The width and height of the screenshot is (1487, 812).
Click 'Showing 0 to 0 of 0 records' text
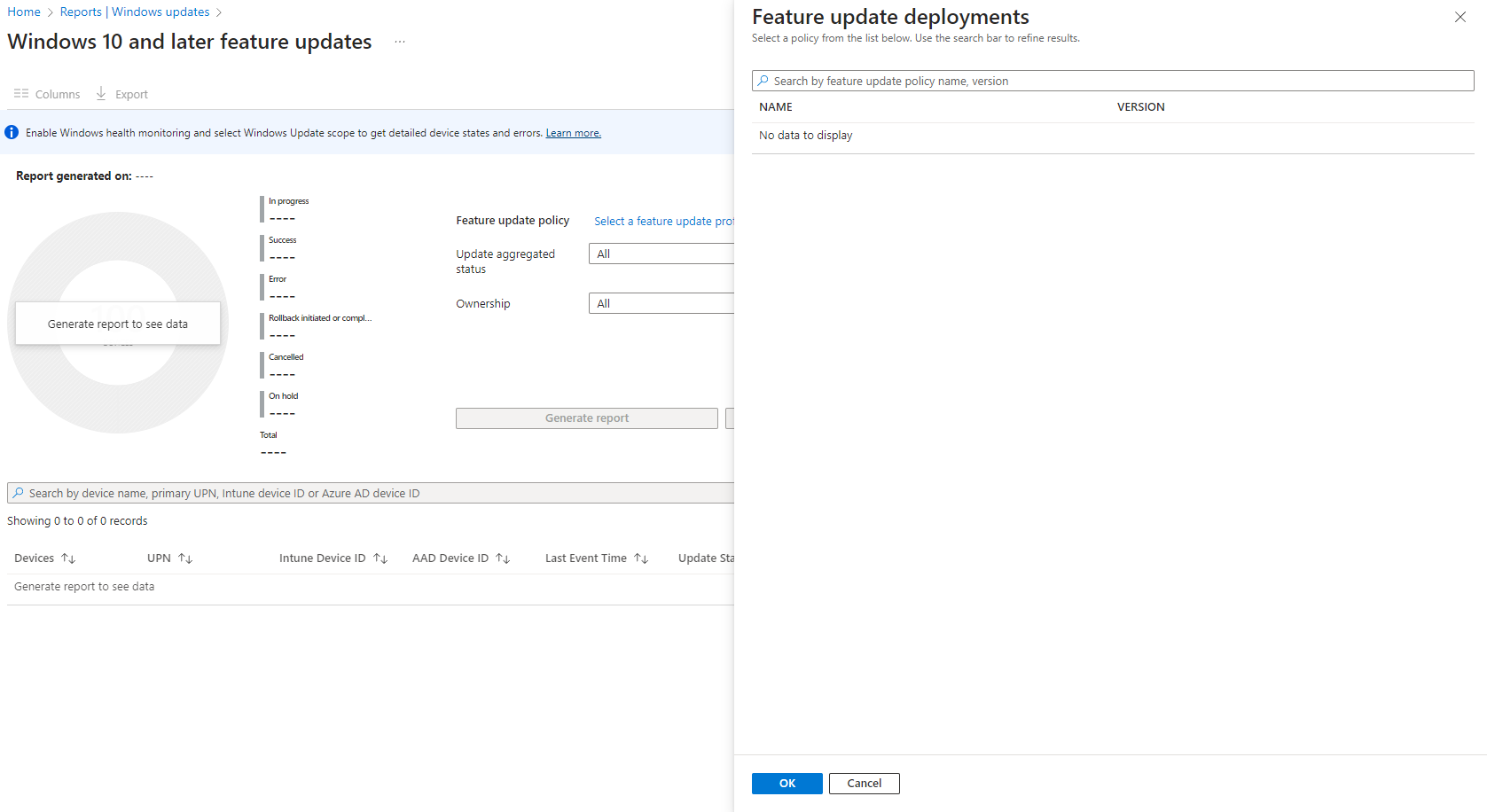click(x=77, y=520)
